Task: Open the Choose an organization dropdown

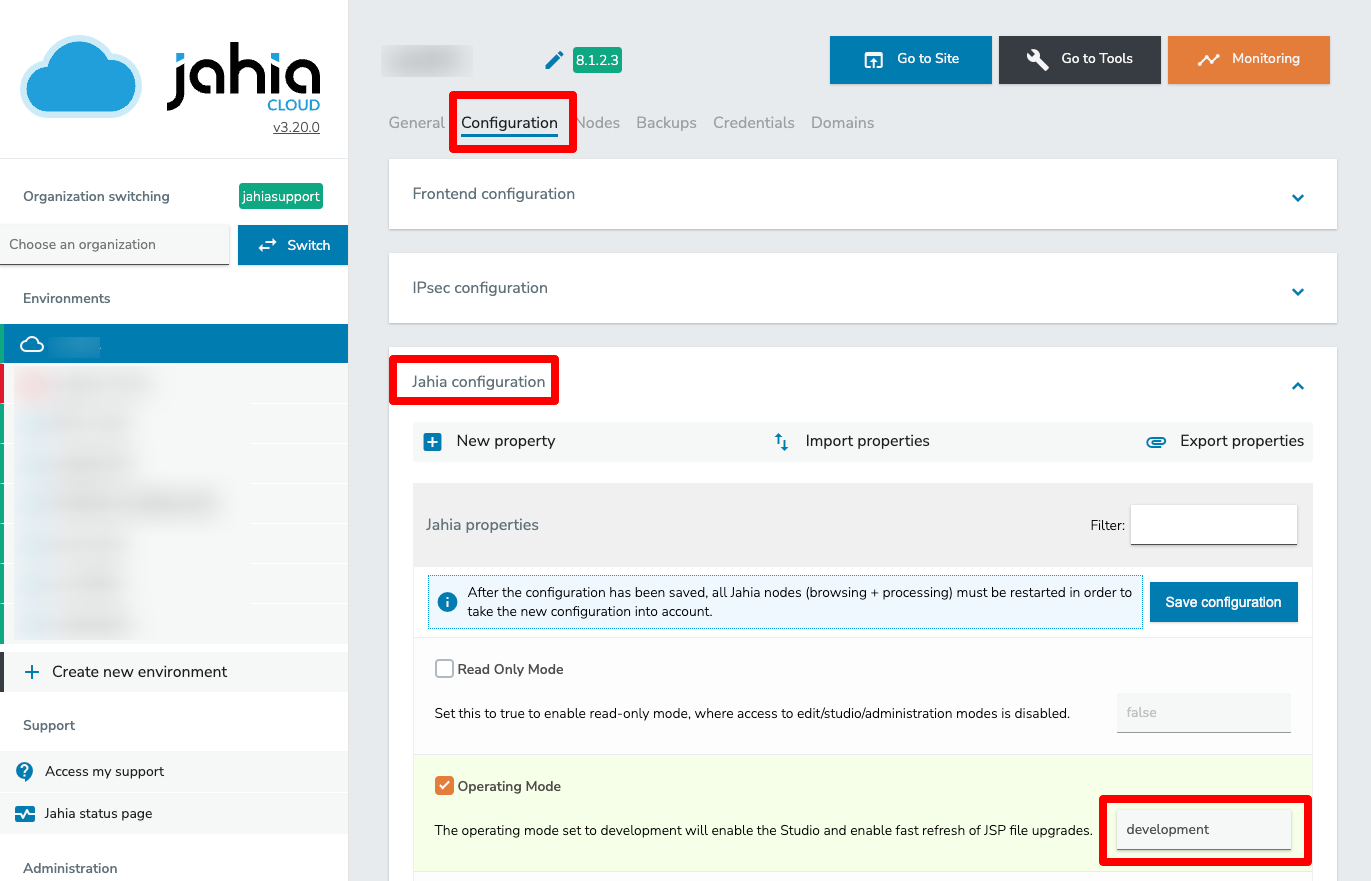Action: coord(115,245)
